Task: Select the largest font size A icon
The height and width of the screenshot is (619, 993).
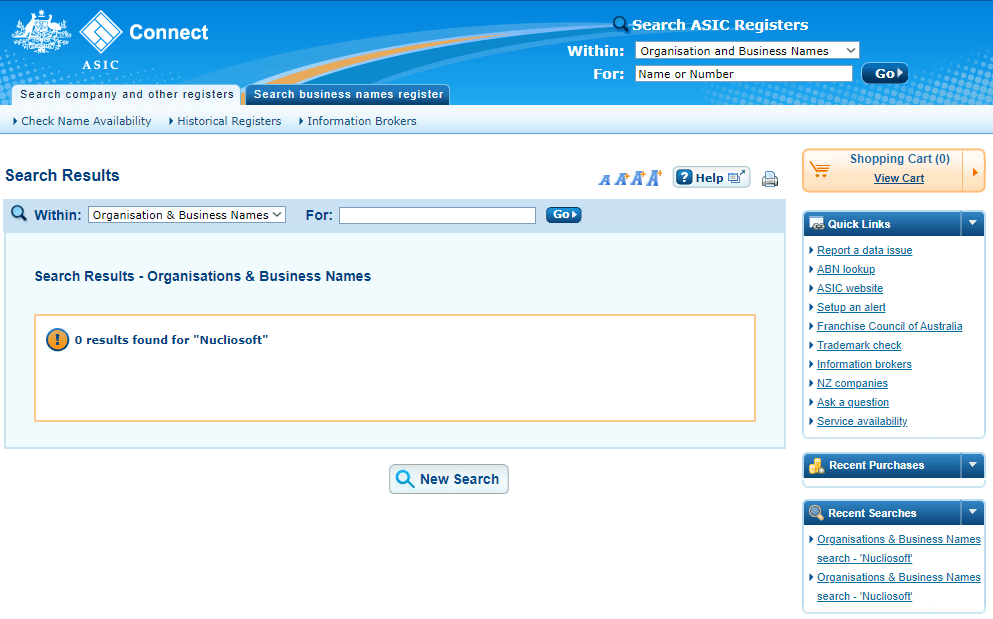Action: (654, 178)
